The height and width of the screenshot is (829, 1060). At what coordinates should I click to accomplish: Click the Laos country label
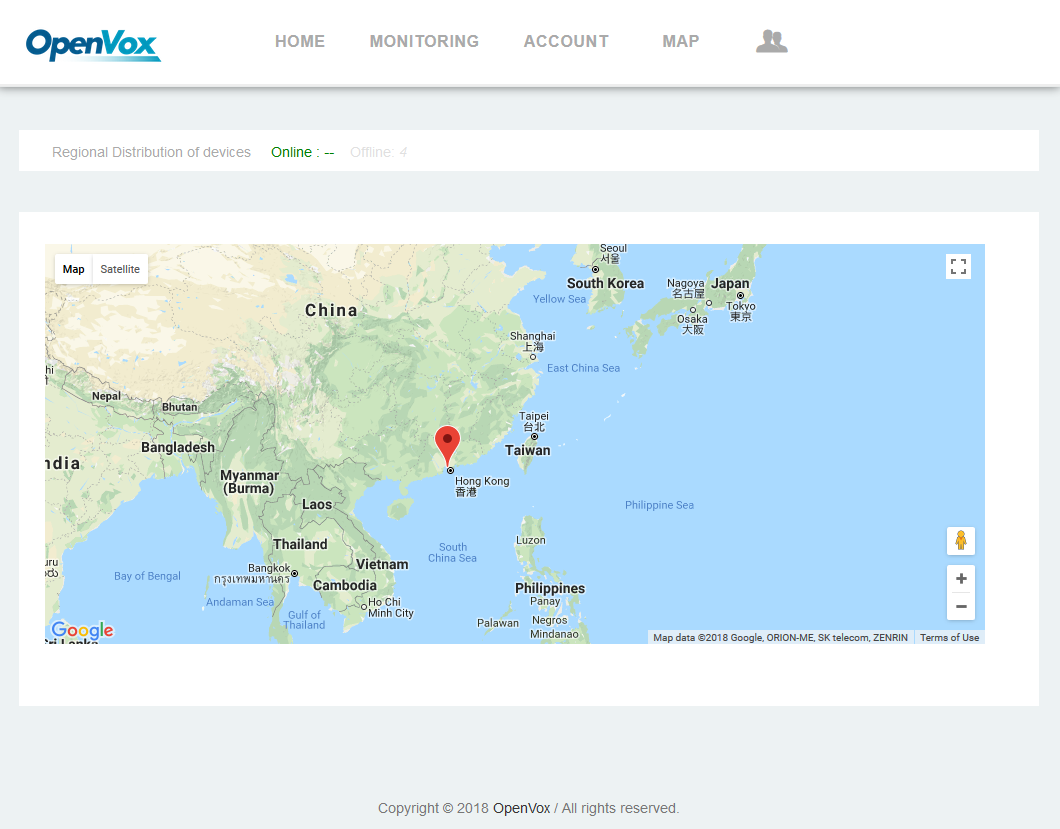click(x=317, y=504)
